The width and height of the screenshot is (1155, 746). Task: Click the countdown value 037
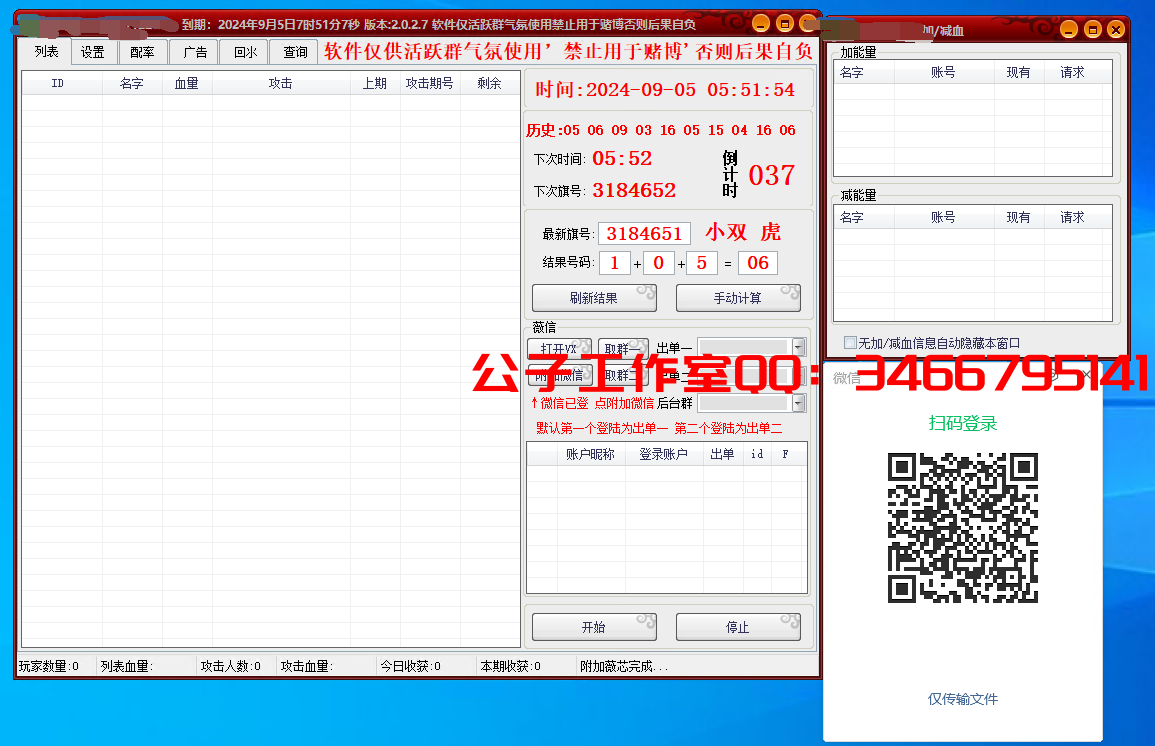772,175
